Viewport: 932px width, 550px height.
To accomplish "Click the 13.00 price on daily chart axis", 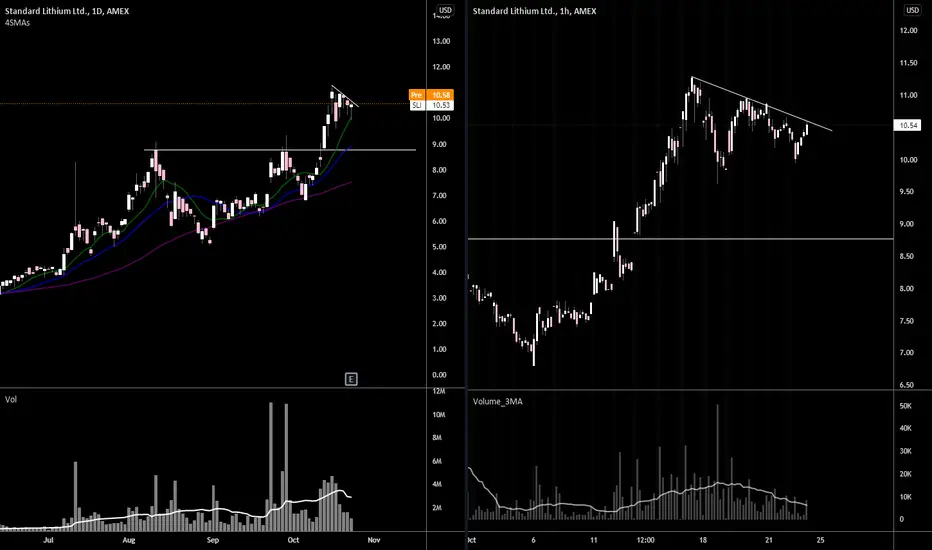I will 442,41.
